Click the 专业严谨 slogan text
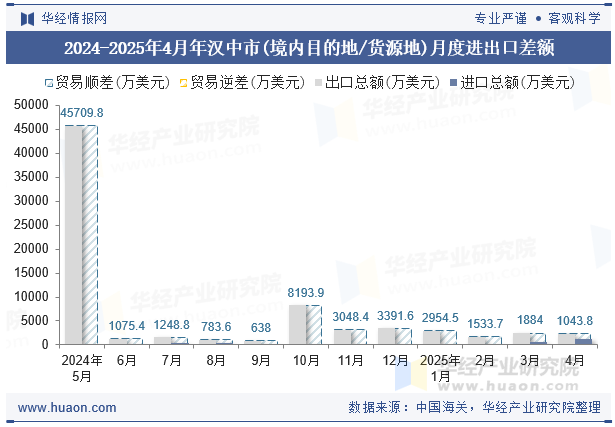Viewport: 615px width, 427px height. (501, 18)
